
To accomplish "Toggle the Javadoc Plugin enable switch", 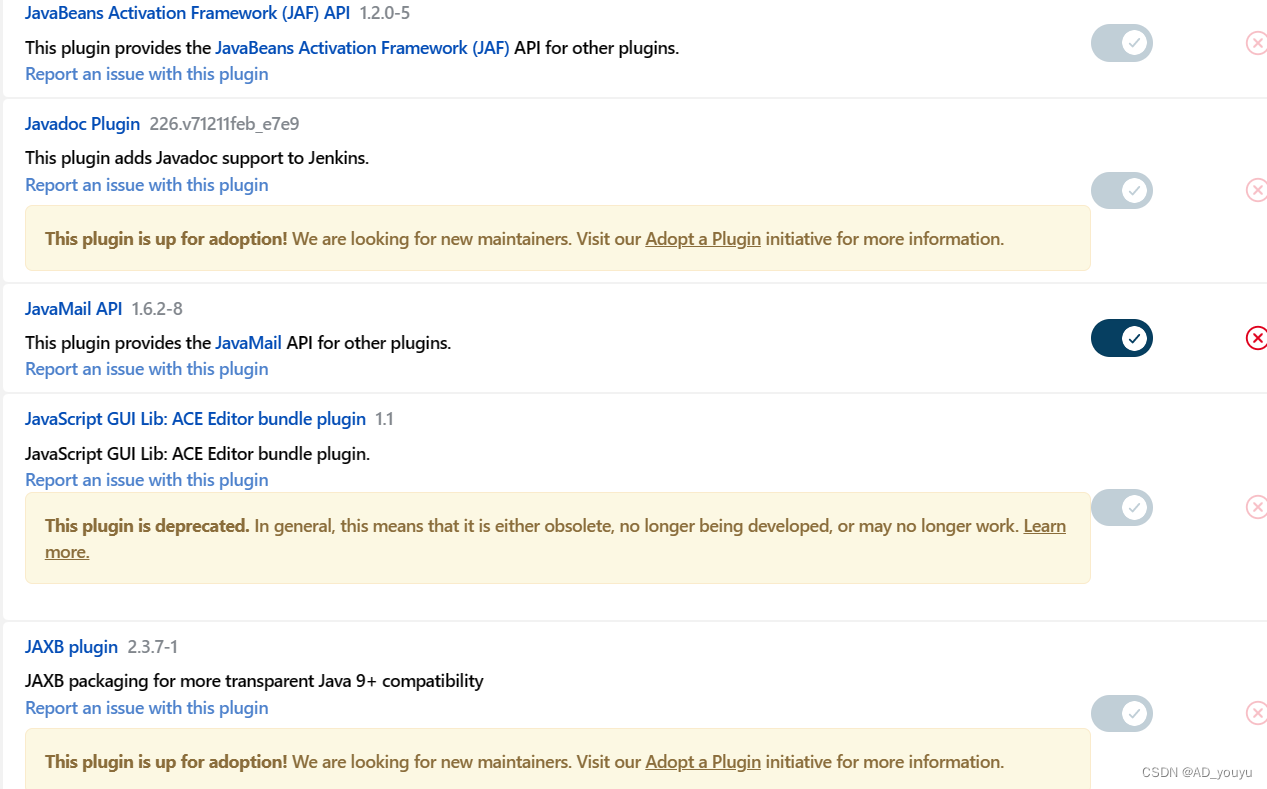I will point(1121,190).
